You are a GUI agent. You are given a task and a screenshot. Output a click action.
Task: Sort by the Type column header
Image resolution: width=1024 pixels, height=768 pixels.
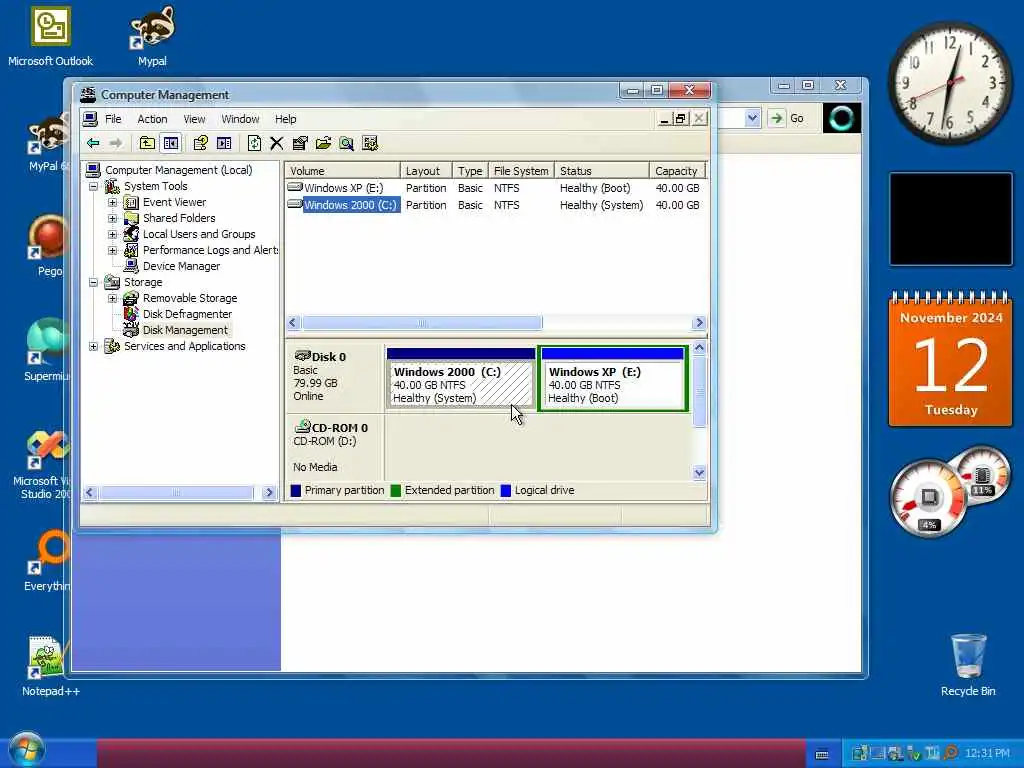coord(470,170)
